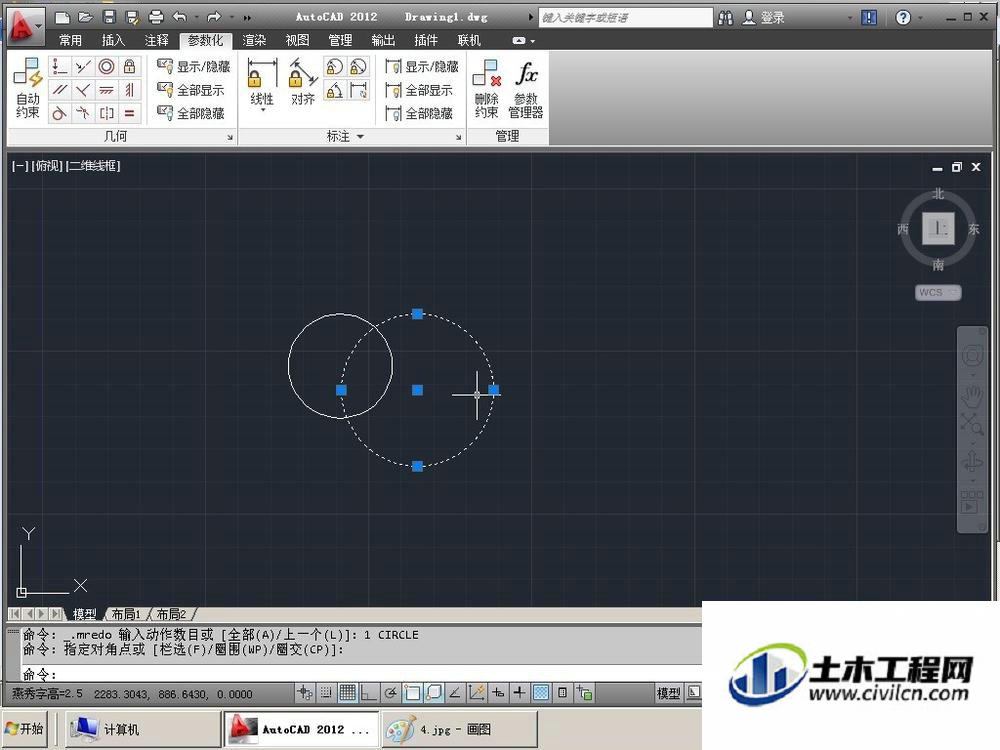Apply the Collinear constraint tool
The image size is (1000, 750).
pyautogui.click(x=83, y=66)
